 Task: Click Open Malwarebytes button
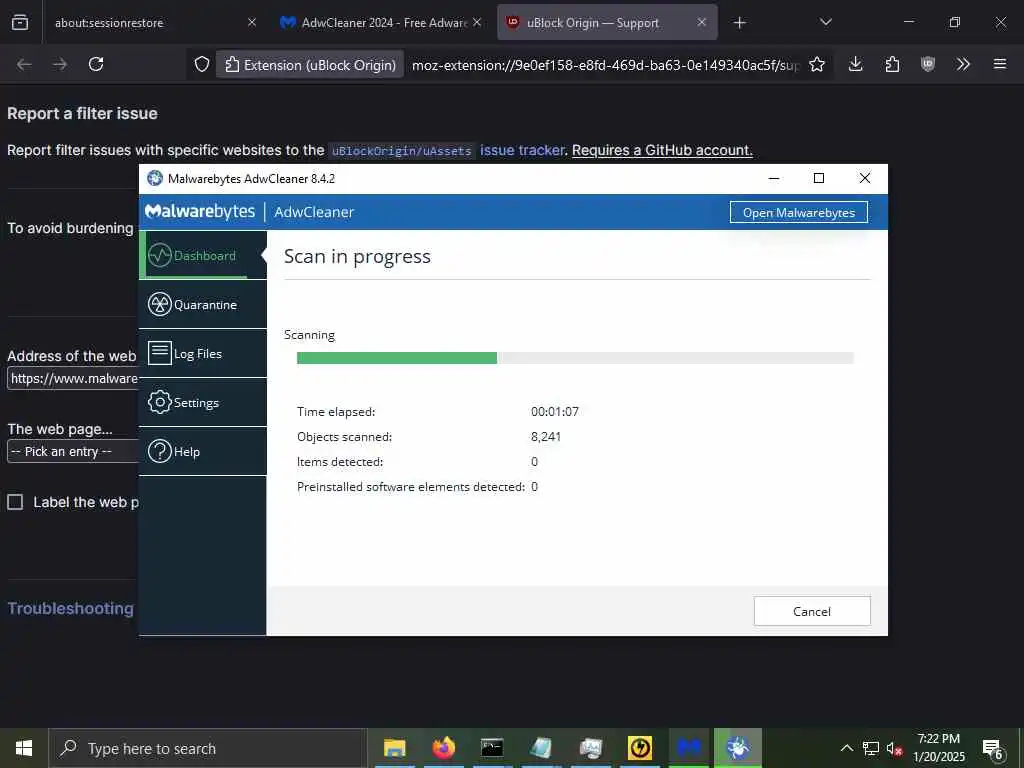(798, 212)
